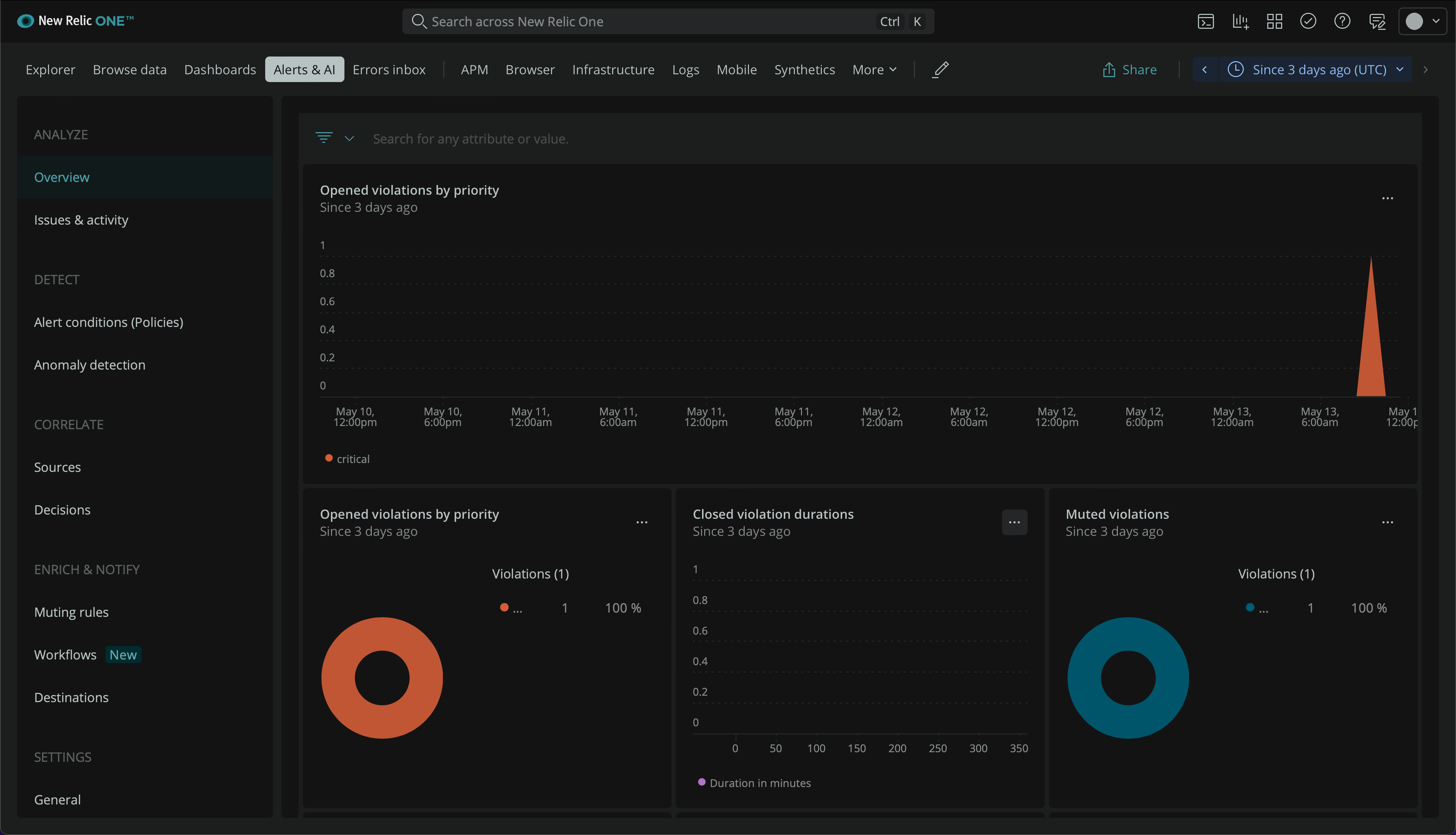Screen dimensions: 1456x835
Task: Click the feedback speech bubble icon
Action: click(1377, 22)
